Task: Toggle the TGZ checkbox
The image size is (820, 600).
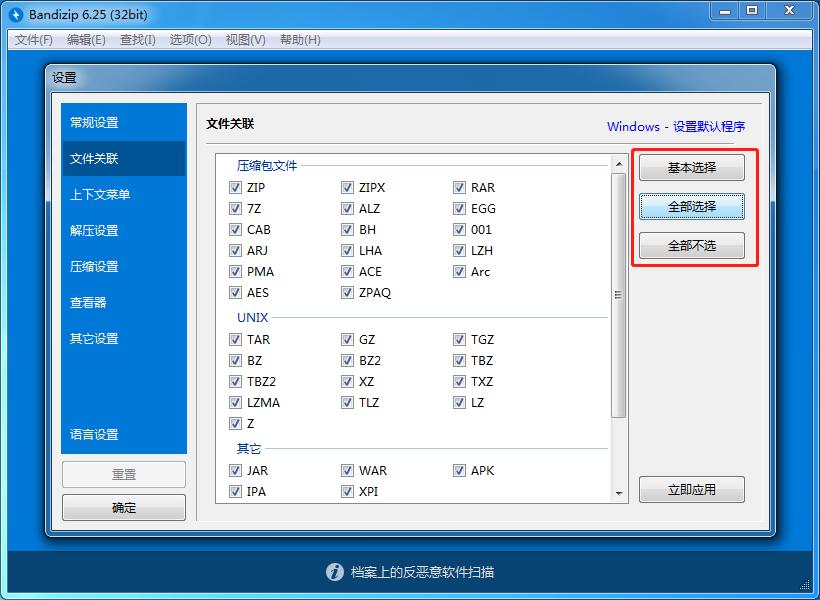Action: pyautogui.click(x=459, y=339)
